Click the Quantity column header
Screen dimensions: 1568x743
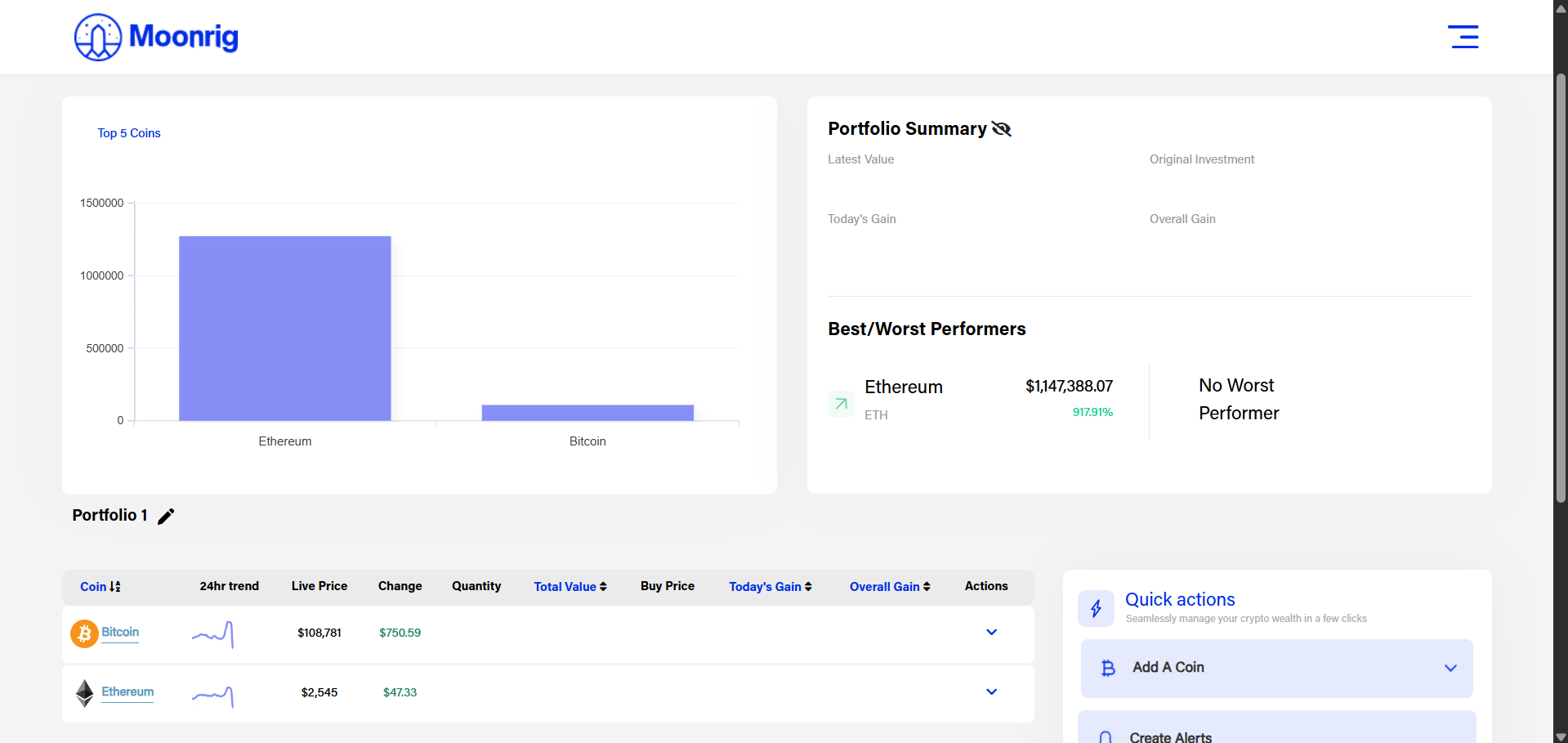coord(476,586)
